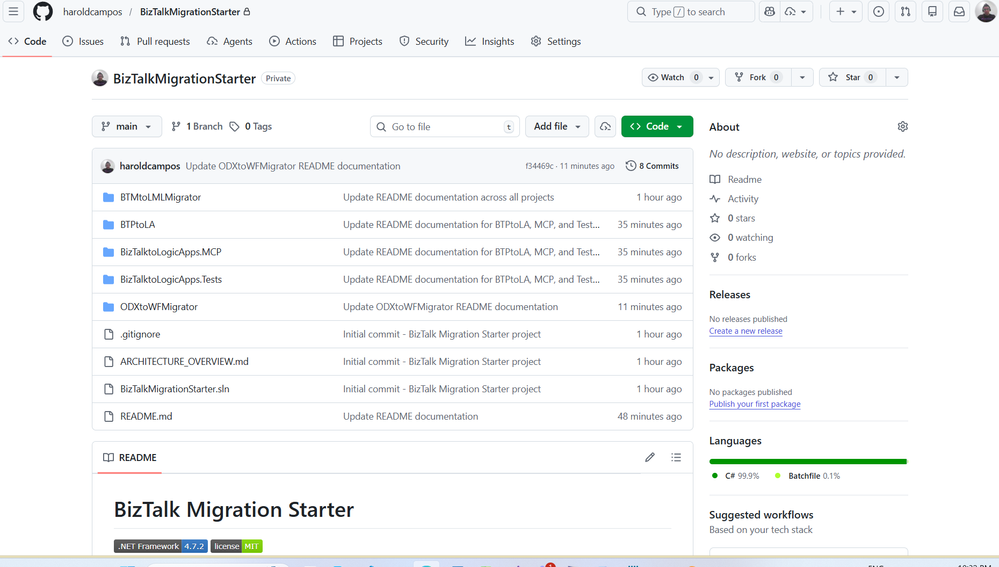Open the .gitignore file icon
This screenshot has width=999, height=567.
pyautogui.click(x=108, y=334)
